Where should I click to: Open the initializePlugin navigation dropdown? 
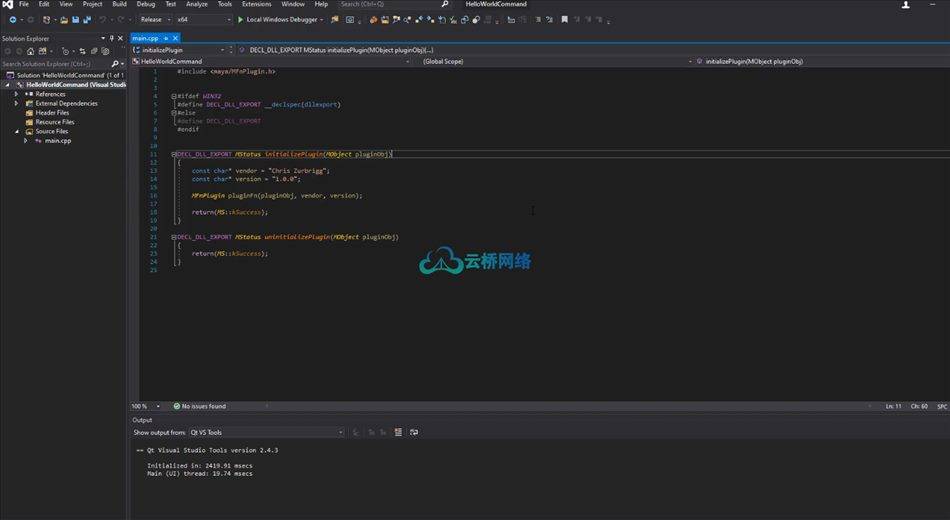pos(222,50)
